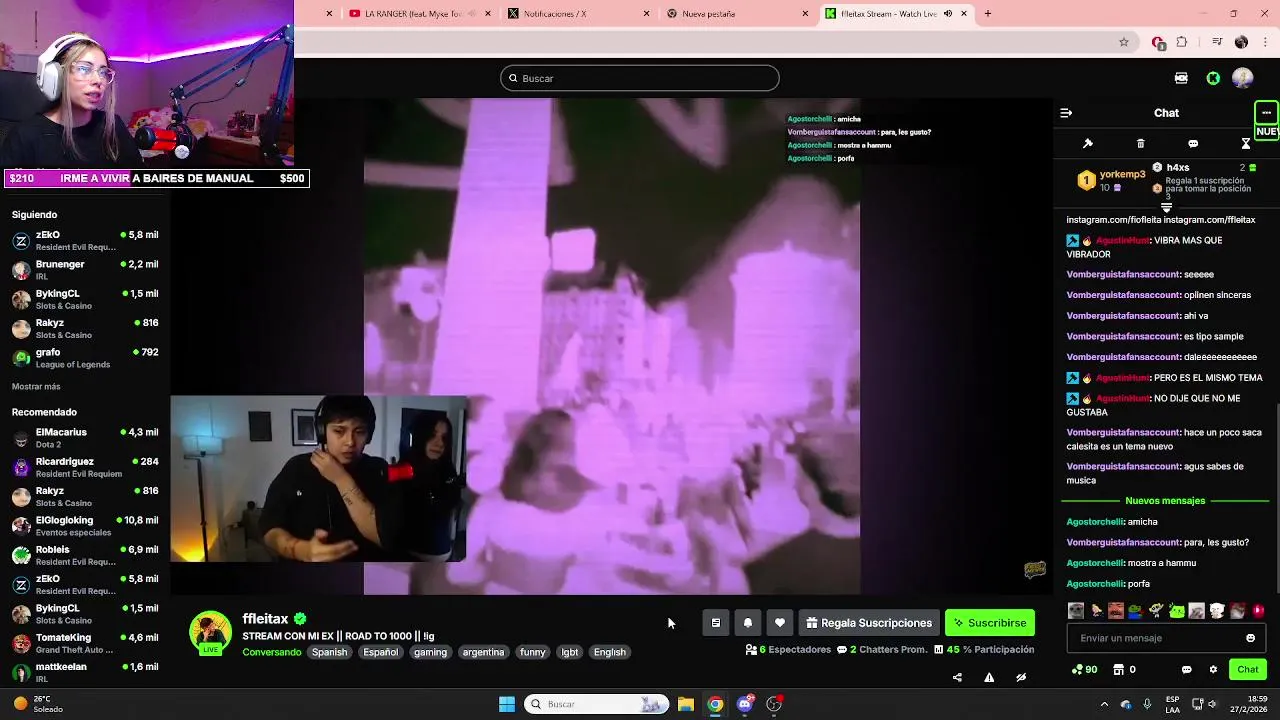
Task: Mute the ffleitax tab via speaker icon
Action: tap(948, 14)
